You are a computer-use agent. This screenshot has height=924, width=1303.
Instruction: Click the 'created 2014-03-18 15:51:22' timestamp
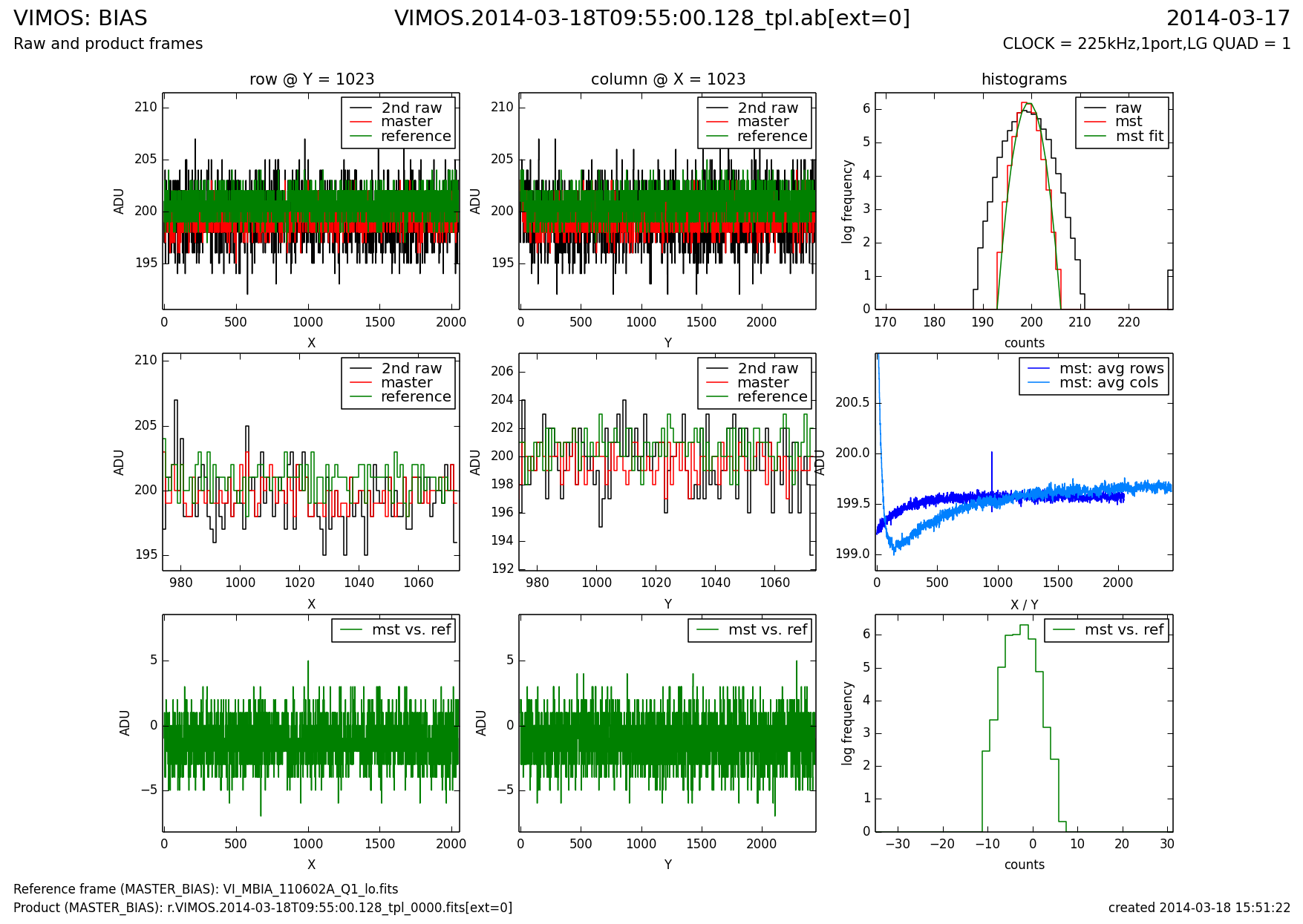(1198, 908)
